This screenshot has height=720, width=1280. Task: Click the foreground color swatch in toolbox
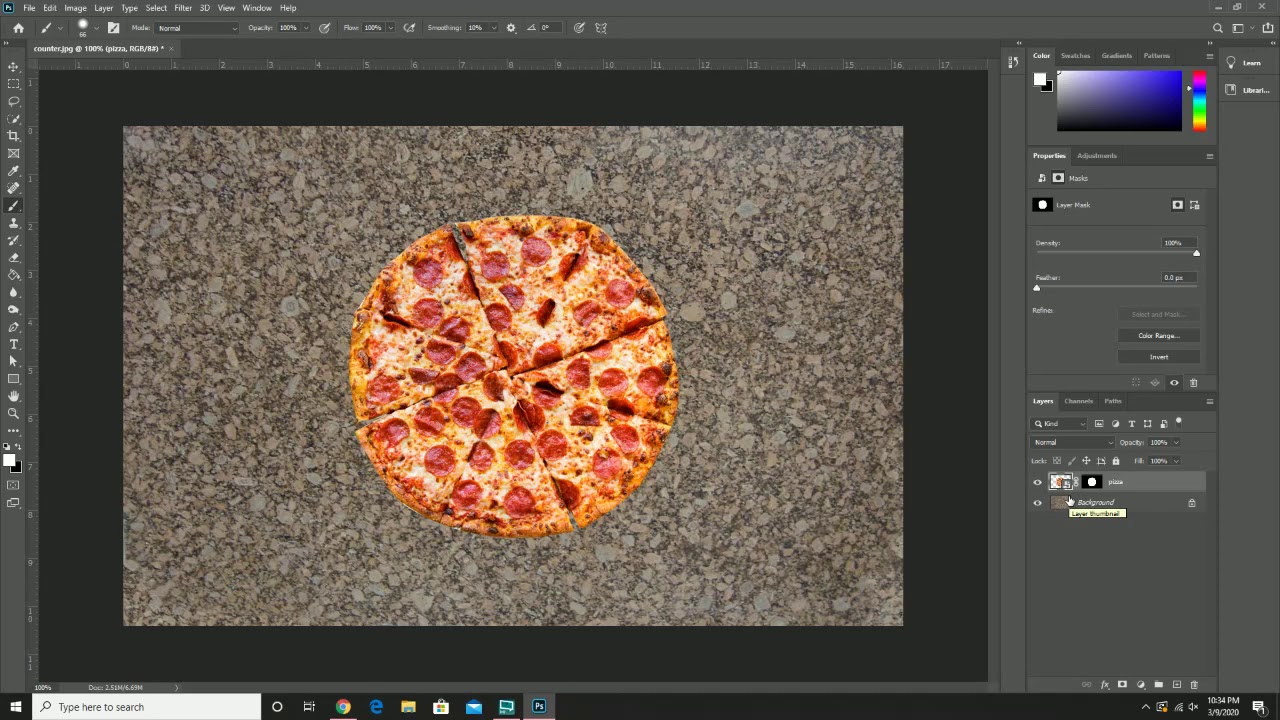tap(8, 460)
